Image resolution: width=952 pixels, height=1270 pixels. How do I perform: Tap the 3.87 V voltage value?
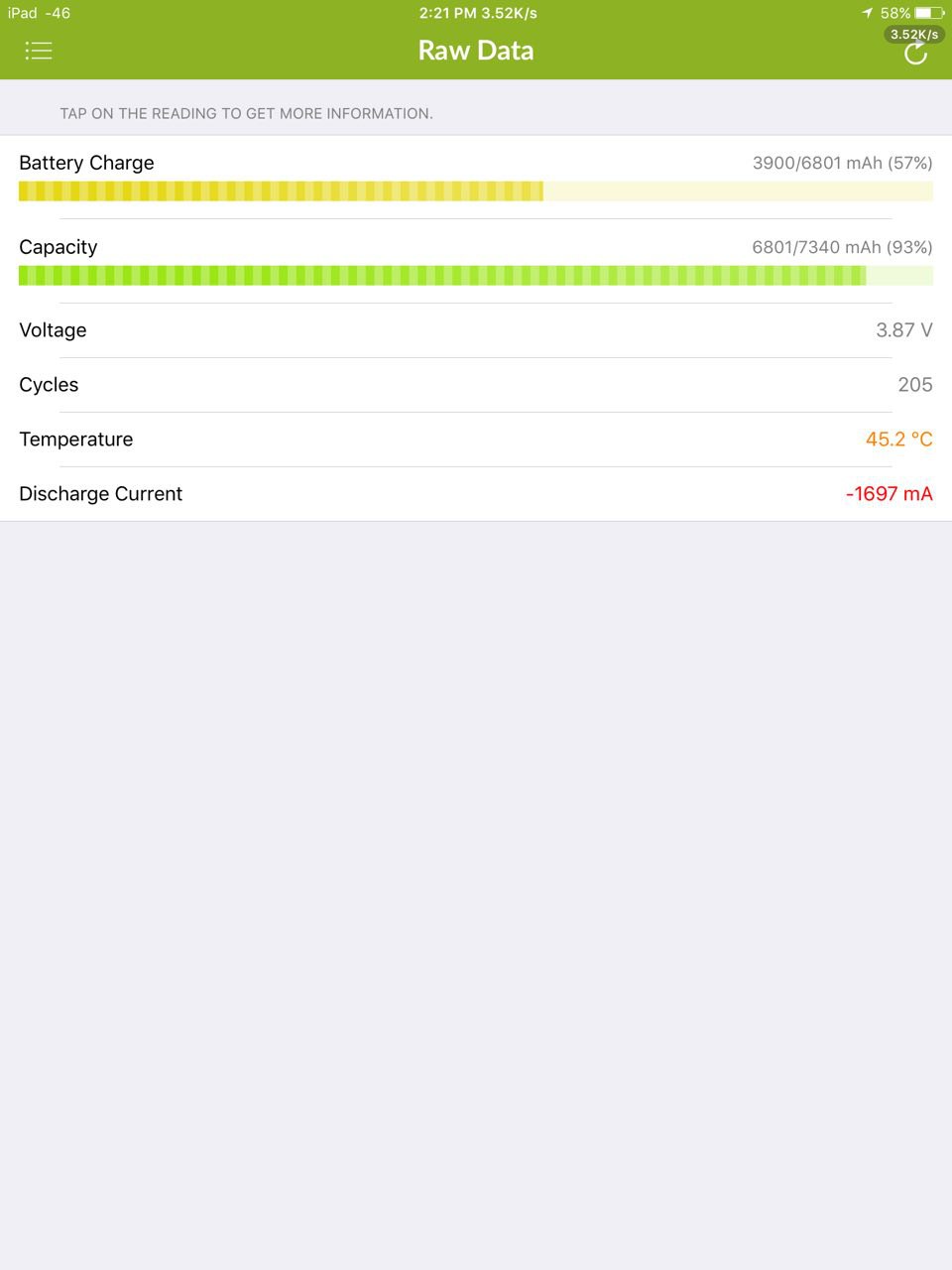904,330
